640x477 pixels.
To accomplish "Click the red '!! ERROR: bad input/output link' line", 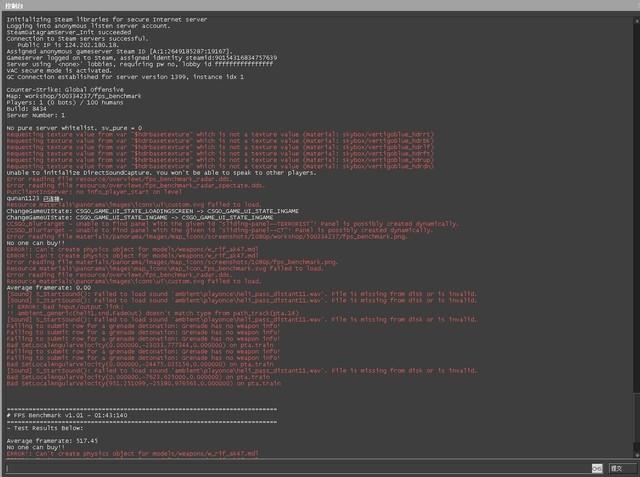I will (x=64, y=307).
